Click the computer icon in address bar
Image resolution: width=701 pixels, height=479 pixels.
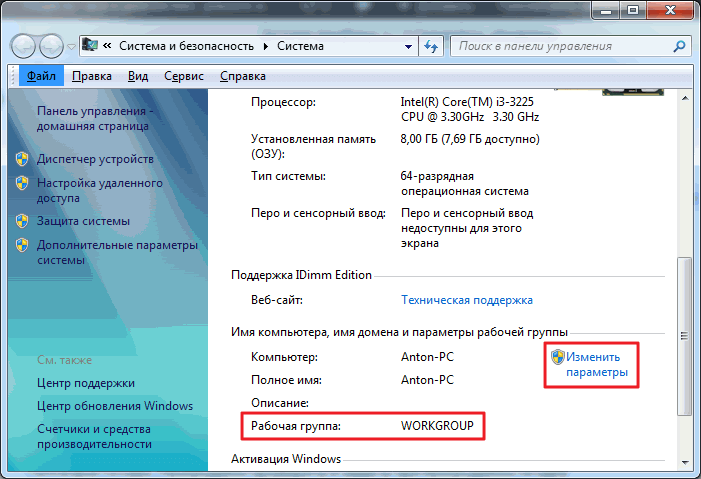(x=90, y=45)
